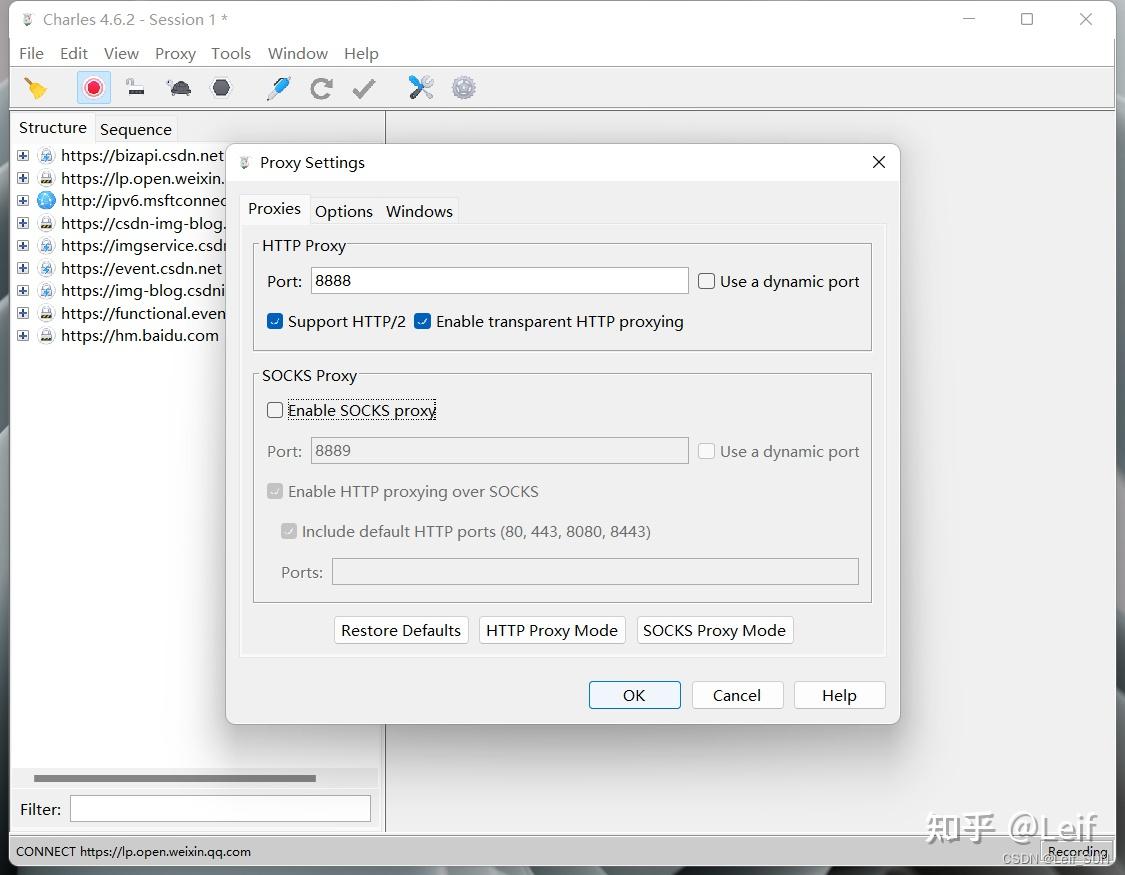This screenshot has height=875, width=1125.
Task: Expand the event.csdn.net tree node
Action: (23, 268)
